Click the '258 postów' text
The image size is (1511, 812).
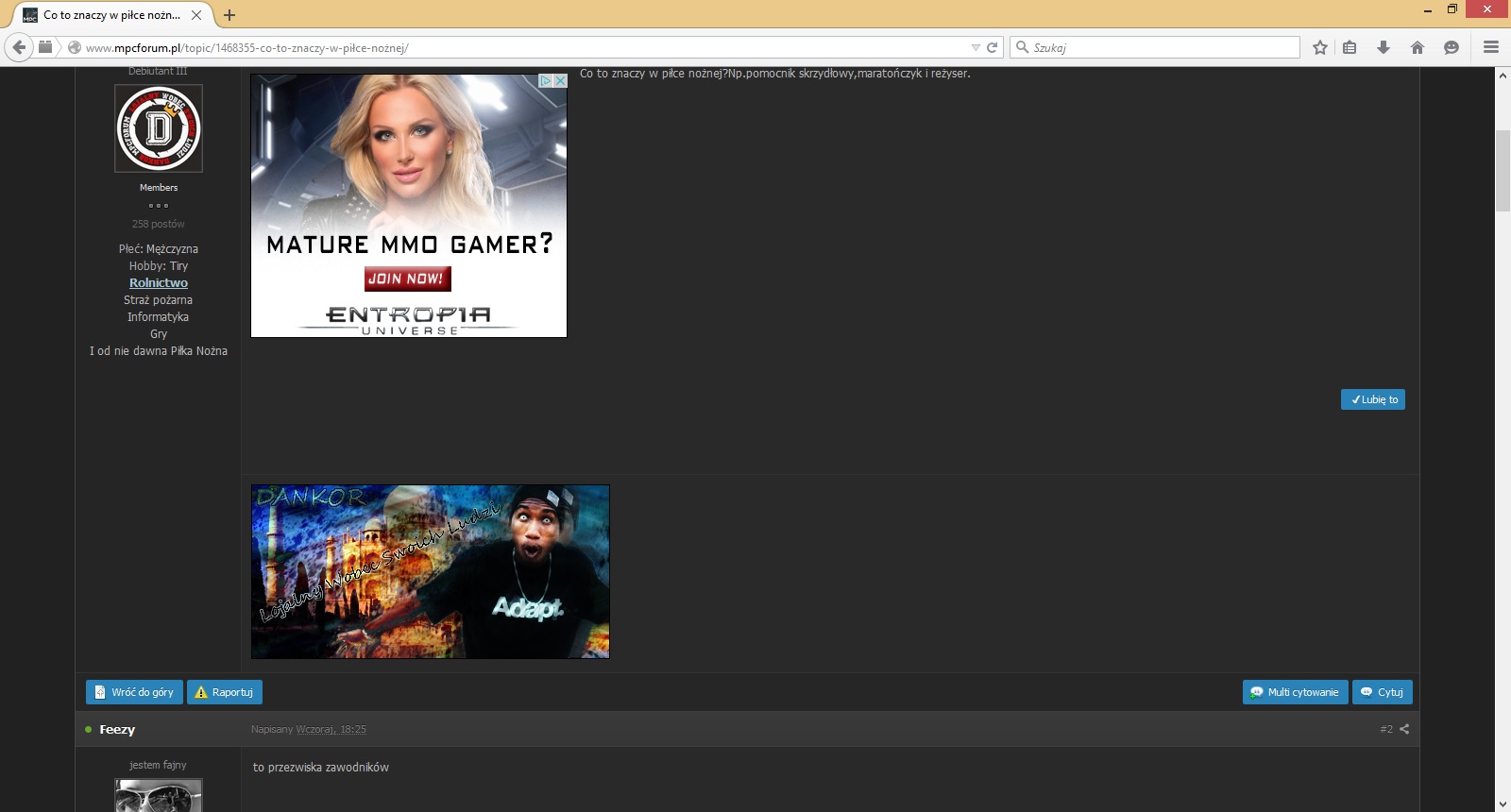(x=159, y=224)
